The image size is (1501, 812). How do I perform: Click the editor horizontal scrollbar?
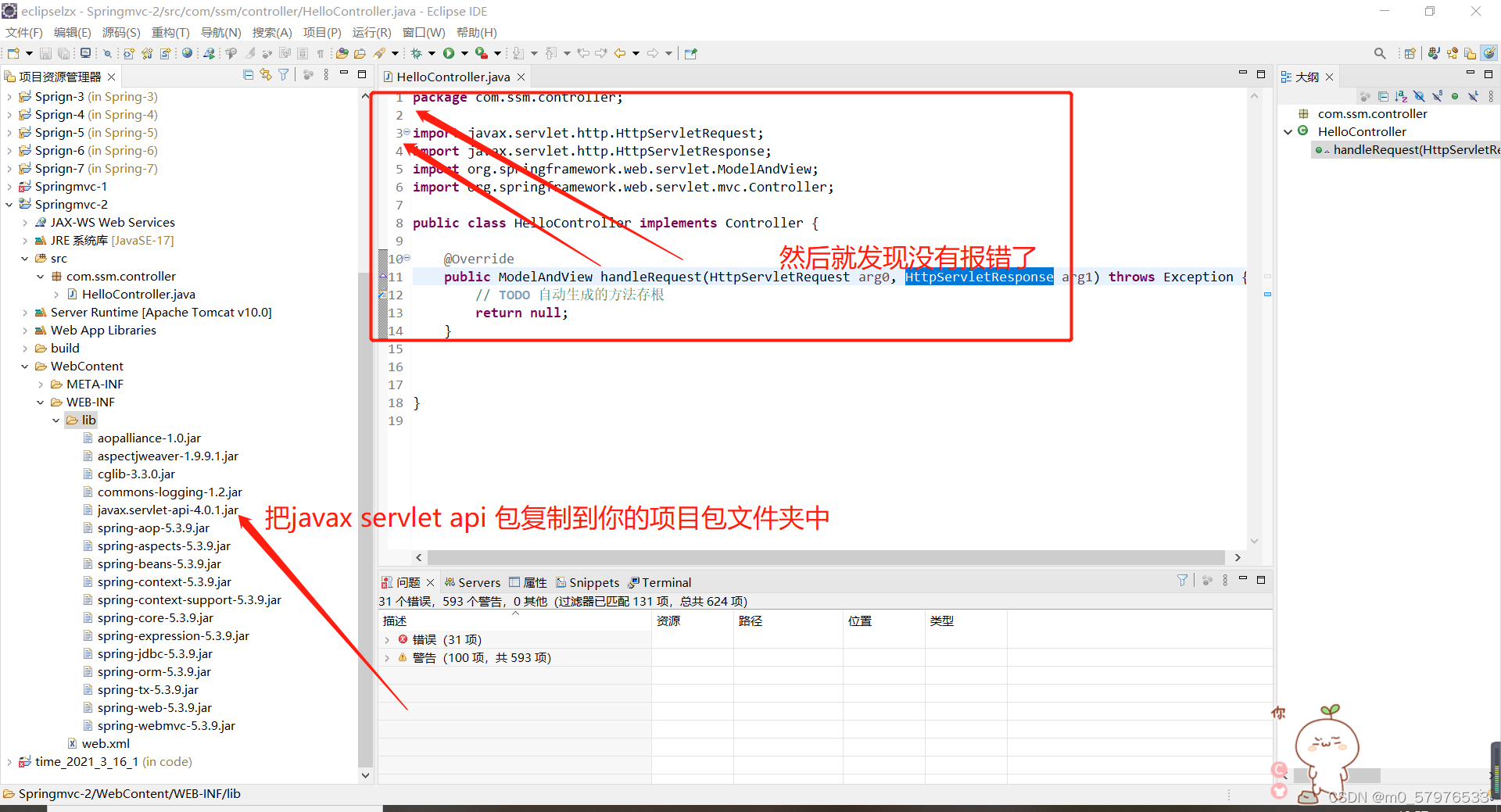click(x=826, y=557)
